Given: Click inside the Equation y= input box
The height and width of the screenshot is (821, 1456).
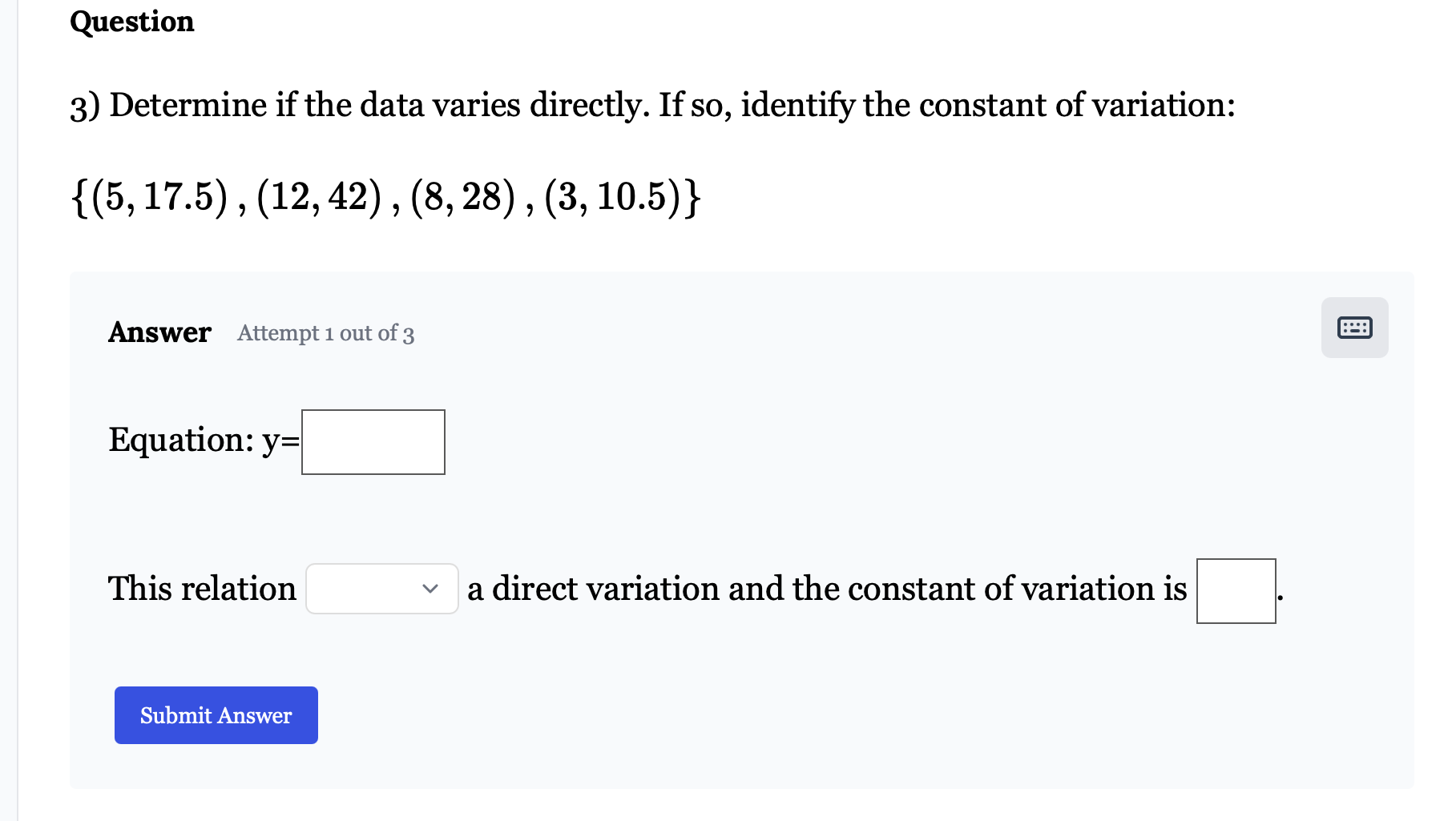Looking at the screenshot, I should coord(372,441).
